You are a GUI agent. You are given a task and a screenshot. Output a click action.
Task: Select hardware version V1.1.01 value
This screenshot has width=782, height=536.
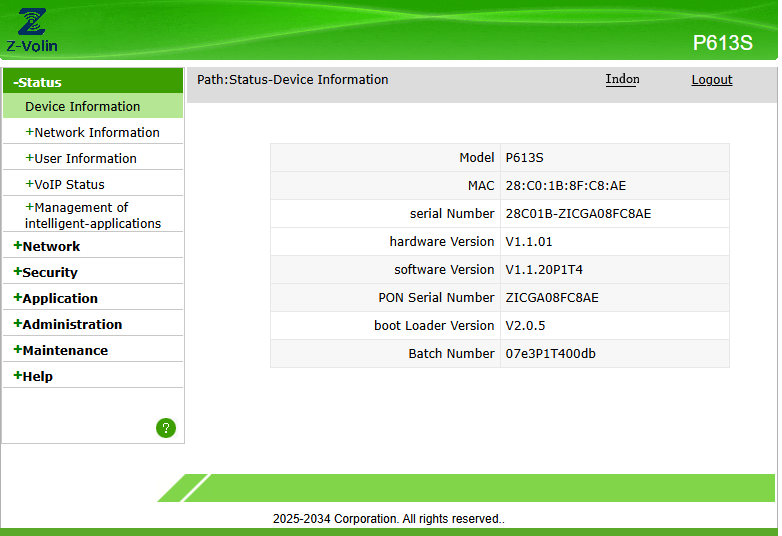pos(529,242)
